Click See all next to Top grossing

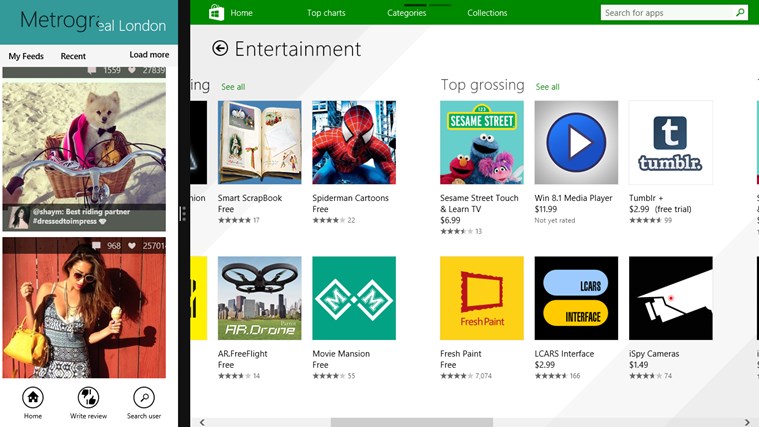click(547, 87)
